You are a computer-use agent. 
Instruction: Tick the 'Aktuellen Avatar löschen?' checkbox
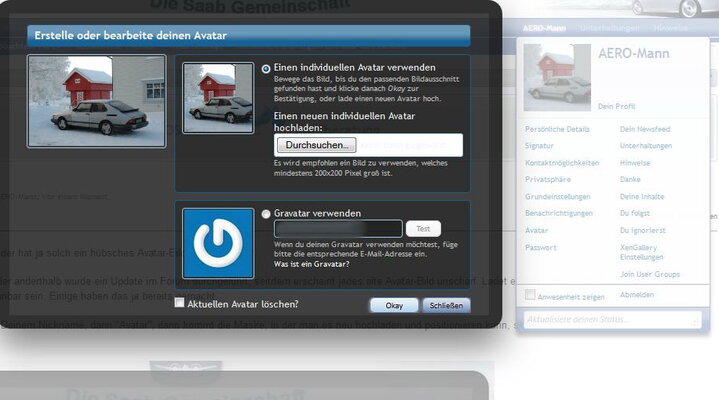[179, 303]
